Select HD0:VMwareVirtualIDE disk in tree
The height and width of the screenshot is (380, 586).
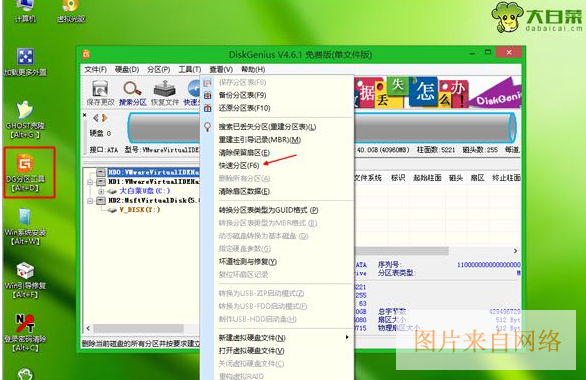click(153, 172)
